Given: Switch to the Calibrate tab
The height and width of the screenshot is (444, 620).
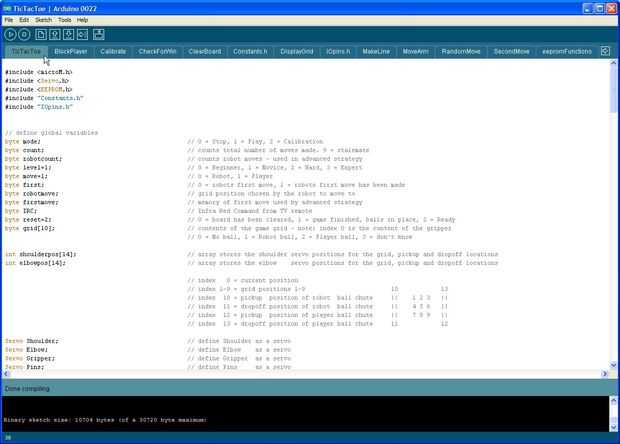Looking at the screenshot, I should click(x=113, y=51).
